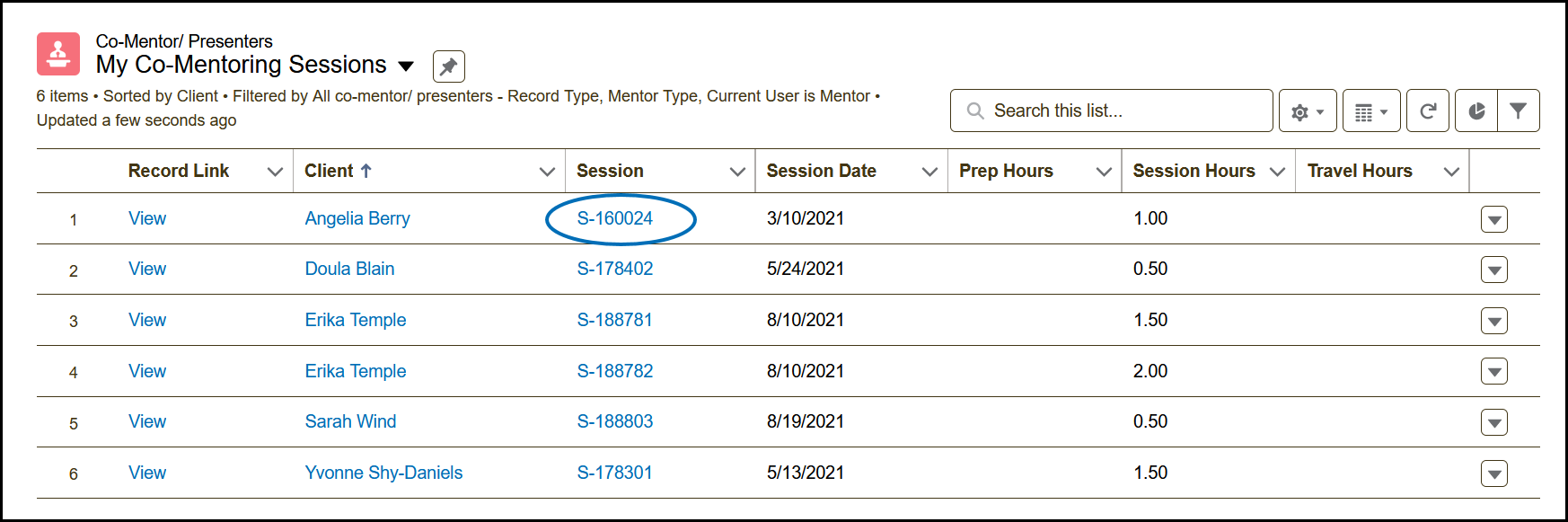Open client Doula Blain
Image resolution: width=1568 pixels, height=522 pixels.
[x=349, y=269]
